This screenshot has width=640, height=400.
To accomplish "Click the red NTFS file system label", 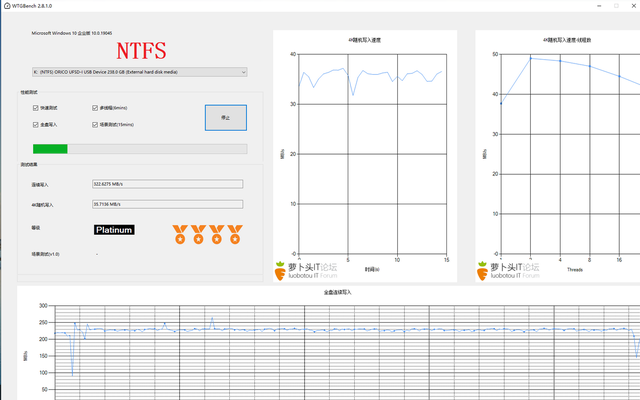I will point(141,51).
